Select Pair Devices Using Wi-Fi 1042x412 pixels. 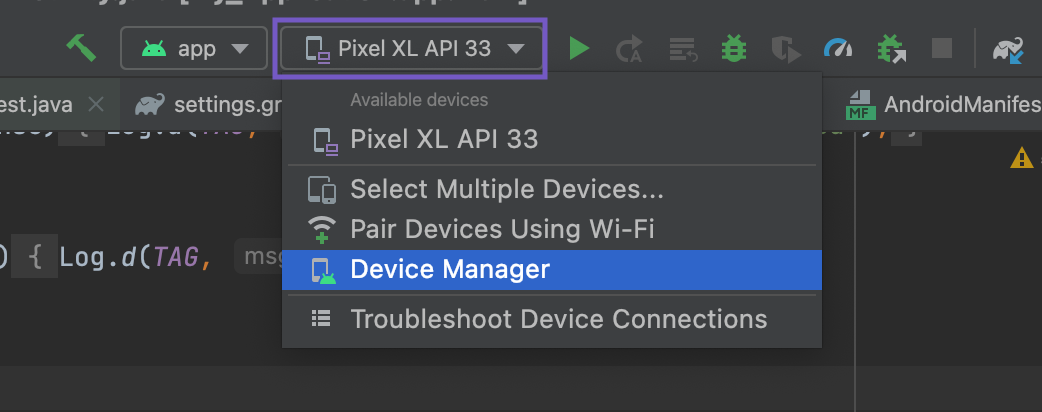pos(502,229)
